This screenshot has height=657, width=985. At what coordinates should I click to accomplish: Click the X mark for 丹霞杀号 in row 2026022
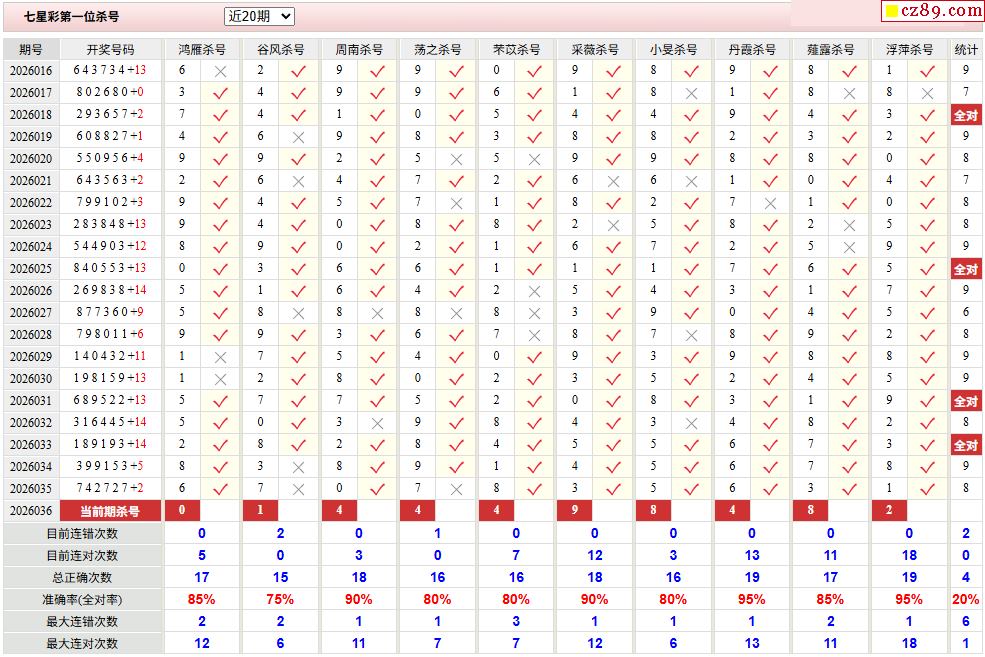tap(770, 204)
